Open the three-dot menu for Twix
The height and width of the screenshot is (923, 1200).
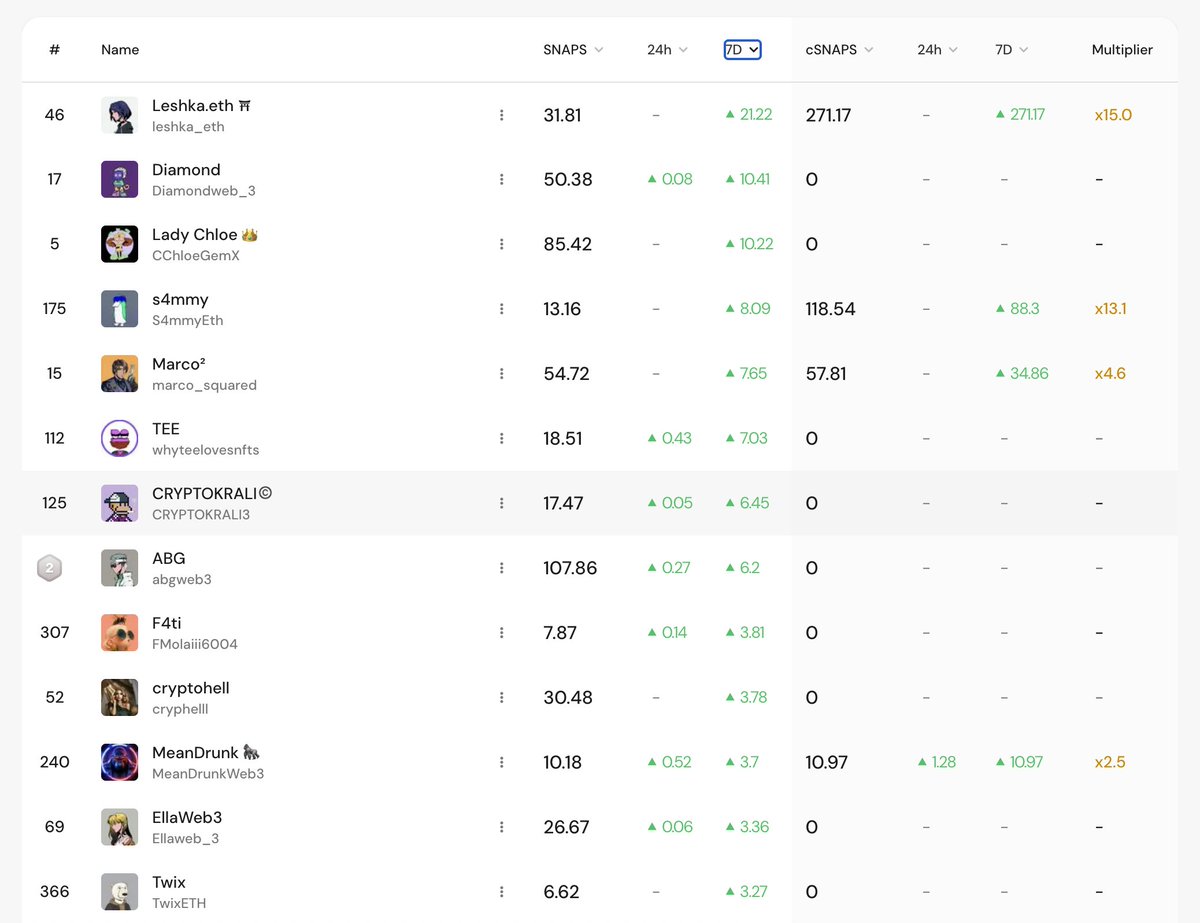click(501, 891)
